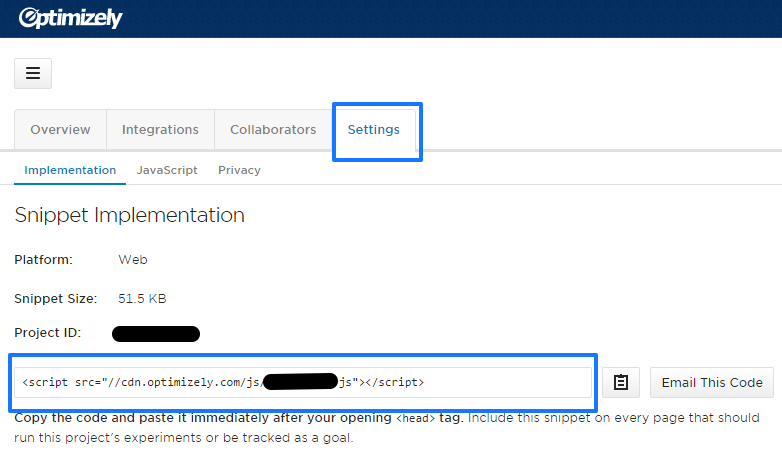Click the Web platform value
This screenshot has width=782, height=460.
click(x=133, y=260)
